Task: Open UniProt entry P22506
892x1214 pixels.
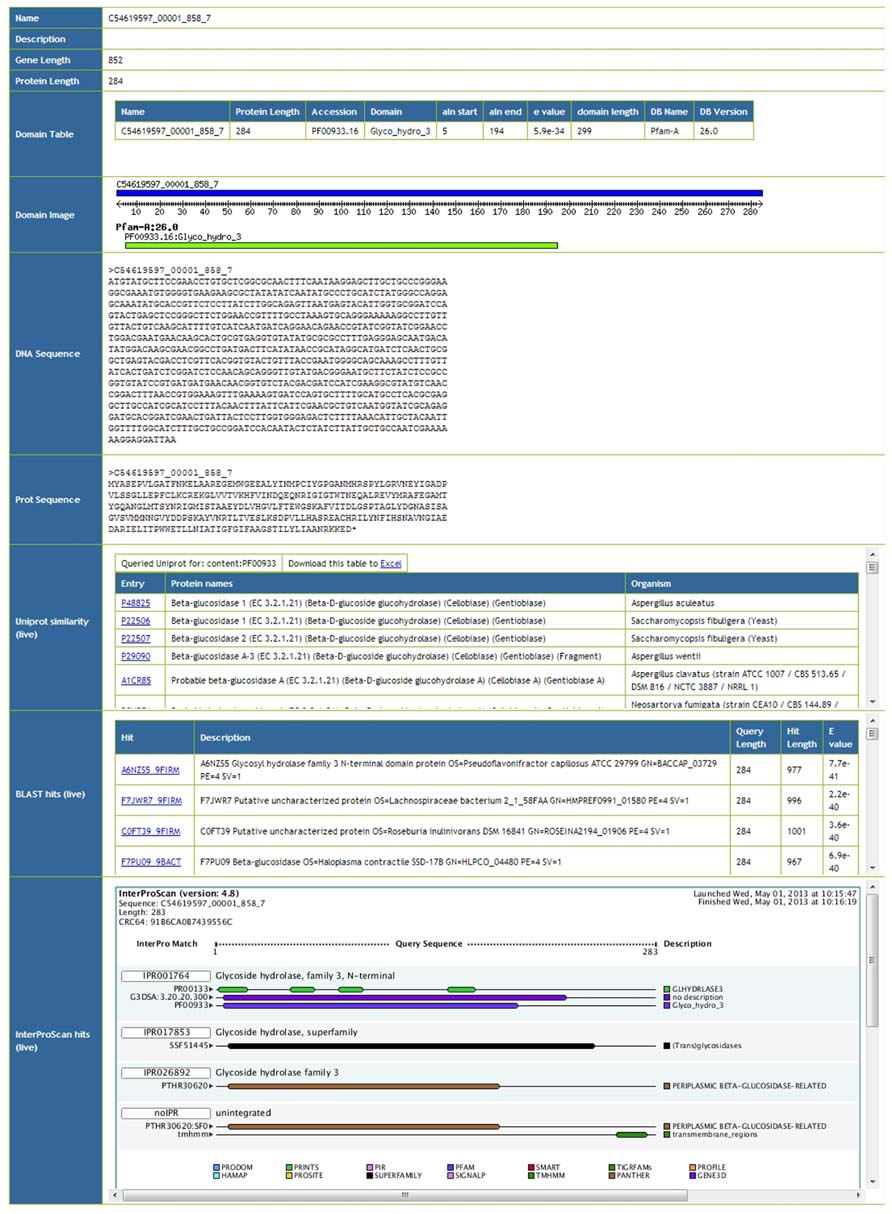Action: (x=135, y=621)
